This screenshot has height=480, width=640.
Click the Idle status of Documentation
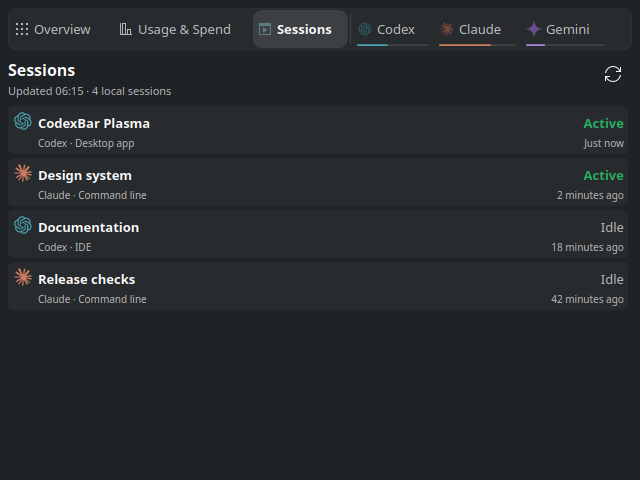[612, 227]
